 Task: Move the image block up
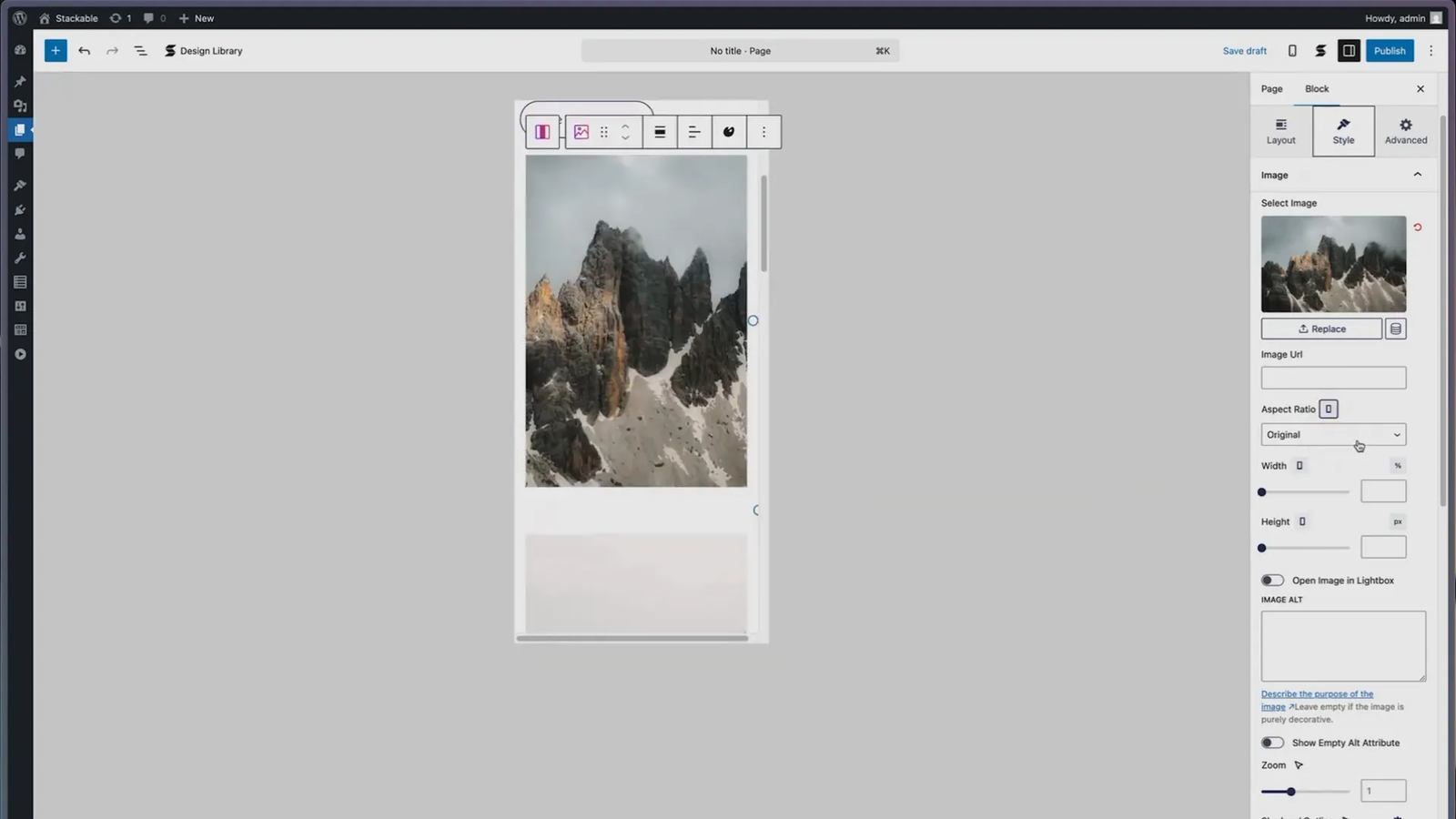[625, 126]
